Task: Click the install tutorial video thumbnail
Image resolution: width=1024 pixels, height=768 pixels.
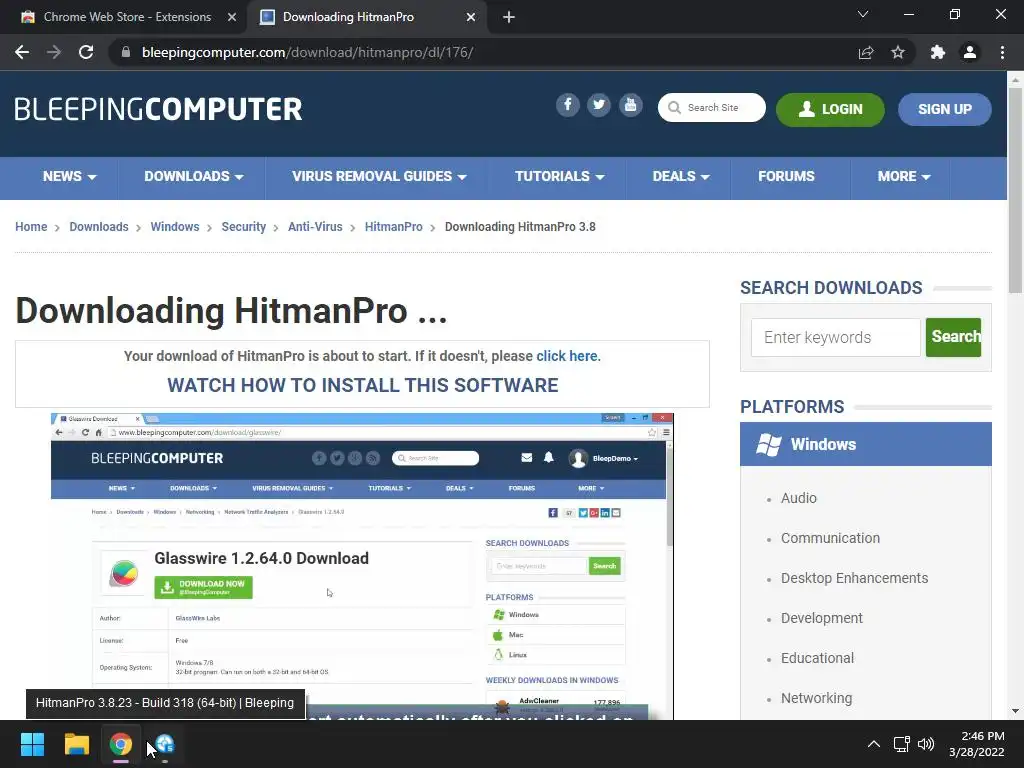Action: (362, 566)
